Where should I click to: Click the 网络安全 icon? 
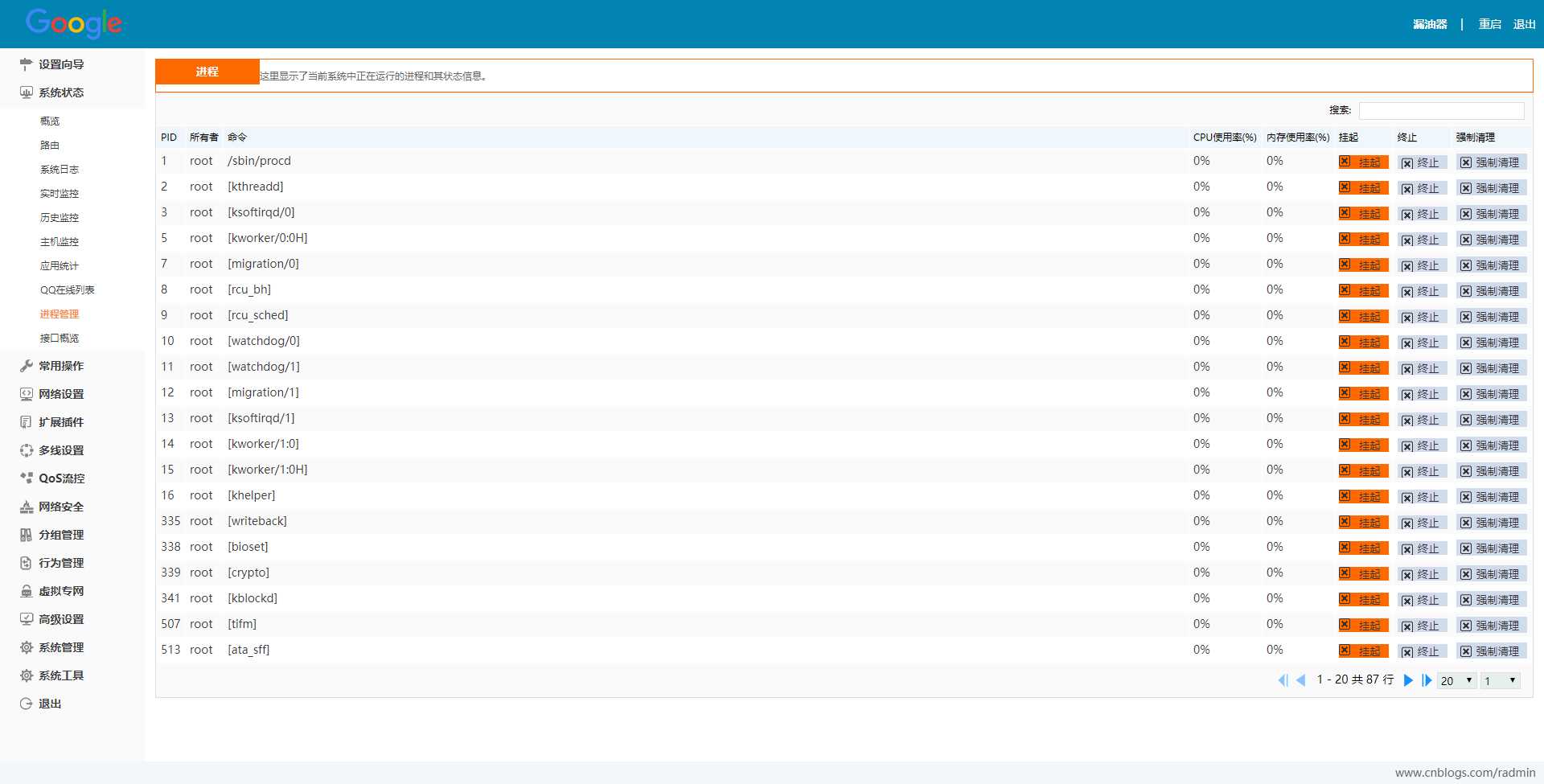click(x=27, y=507)
